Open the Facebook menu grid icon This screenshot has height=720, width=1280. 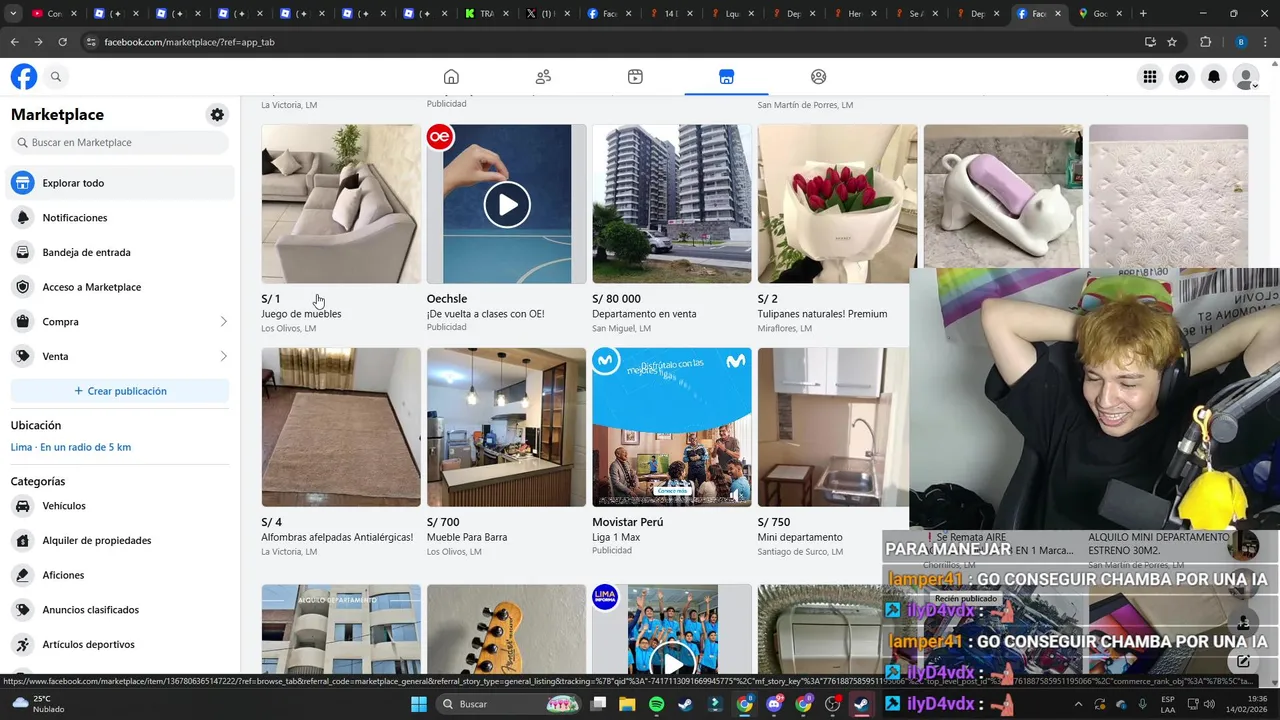click(x=1150, y=77)
